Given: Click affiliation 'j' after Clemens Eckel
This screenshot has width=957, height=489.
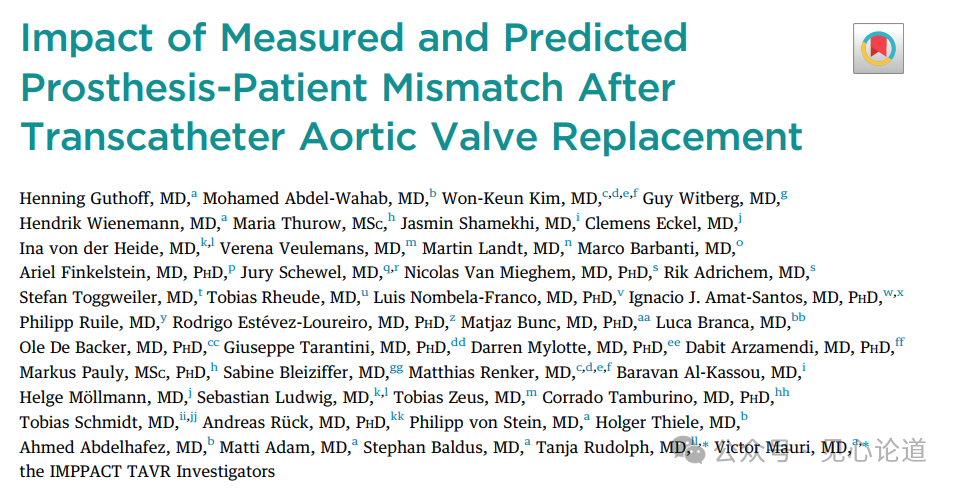Looking at the screenshot, I should pos(739,218).
